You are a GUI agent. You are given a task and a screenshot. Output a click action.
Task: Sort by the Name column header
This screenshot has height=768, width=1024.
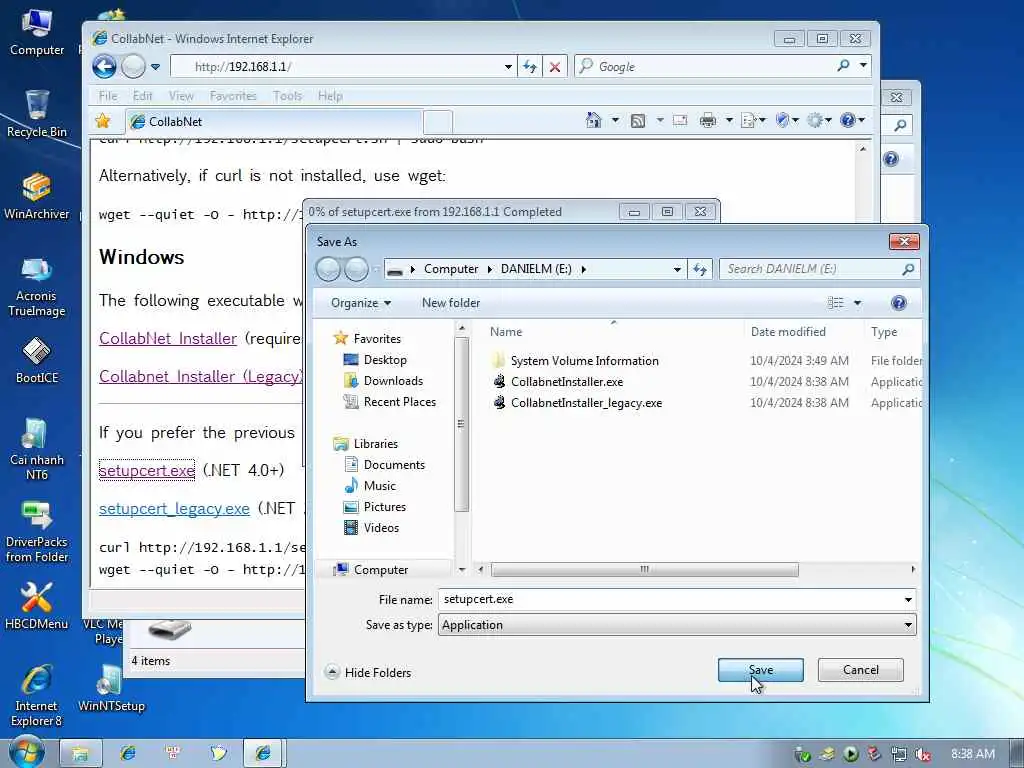click(505, 332)
